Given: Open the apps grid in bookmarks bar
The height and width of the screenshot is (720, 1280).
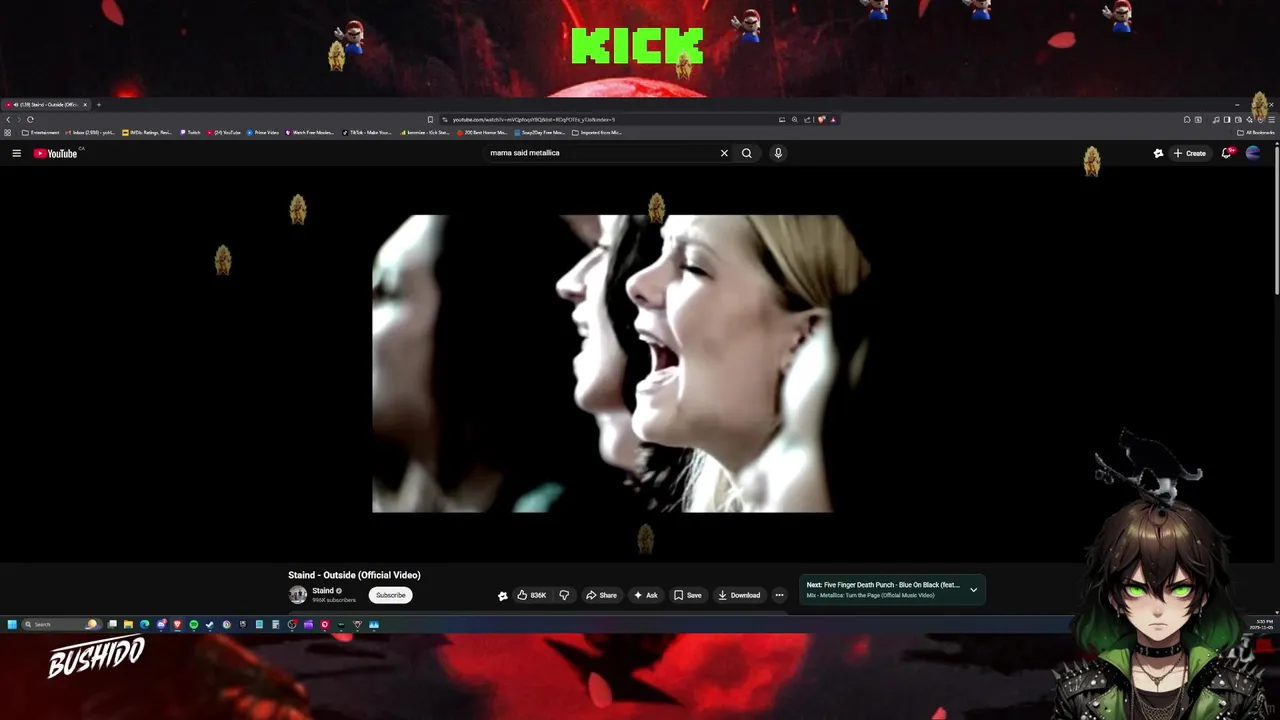Looking at the screenshot, I should [8, 133].
